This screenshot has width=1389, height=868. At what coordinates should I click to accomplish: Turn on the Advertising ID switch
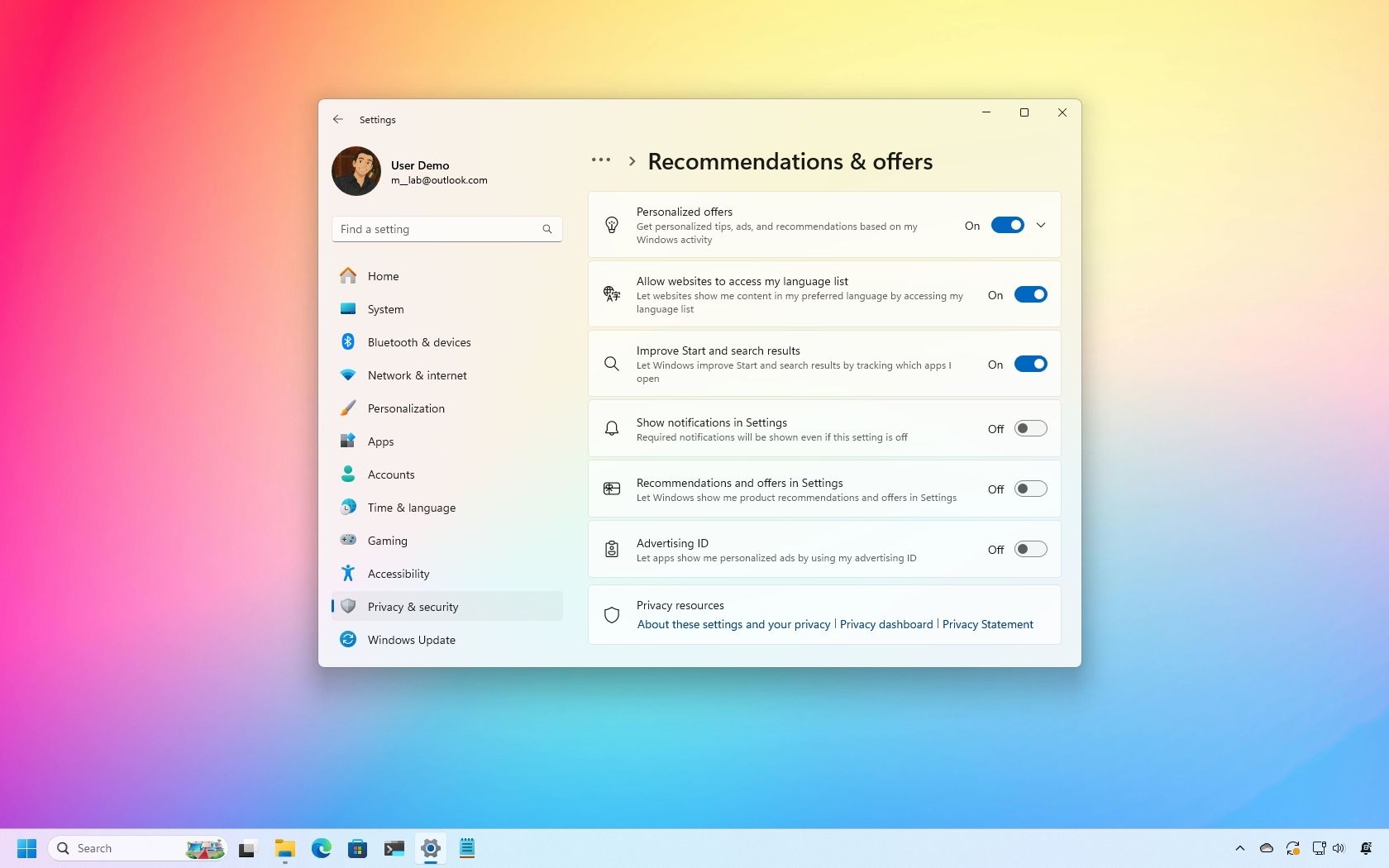tap(1030, 549)
